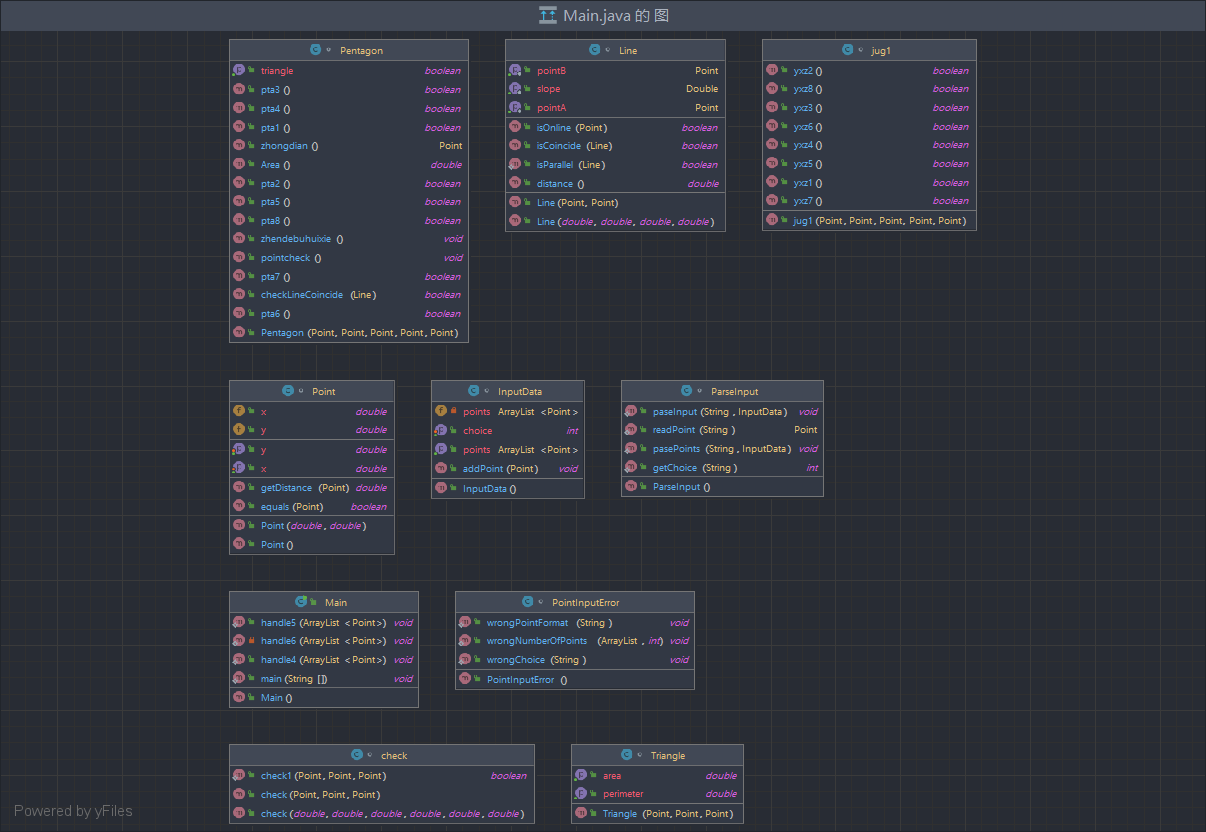Click the class icon in the jug1 header
The image size is (1206, 832).
click(848, 50)
